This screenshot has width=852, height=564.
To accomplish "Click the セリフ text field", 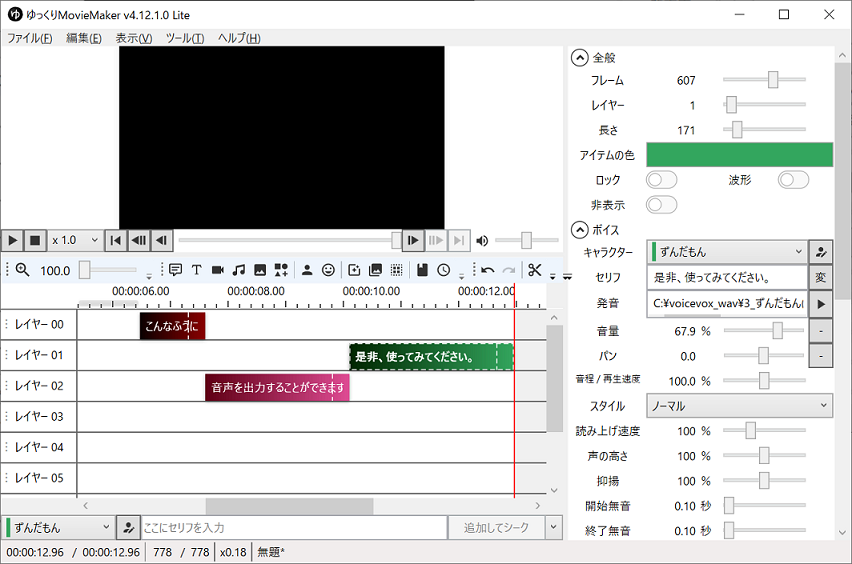I will 727,278.
